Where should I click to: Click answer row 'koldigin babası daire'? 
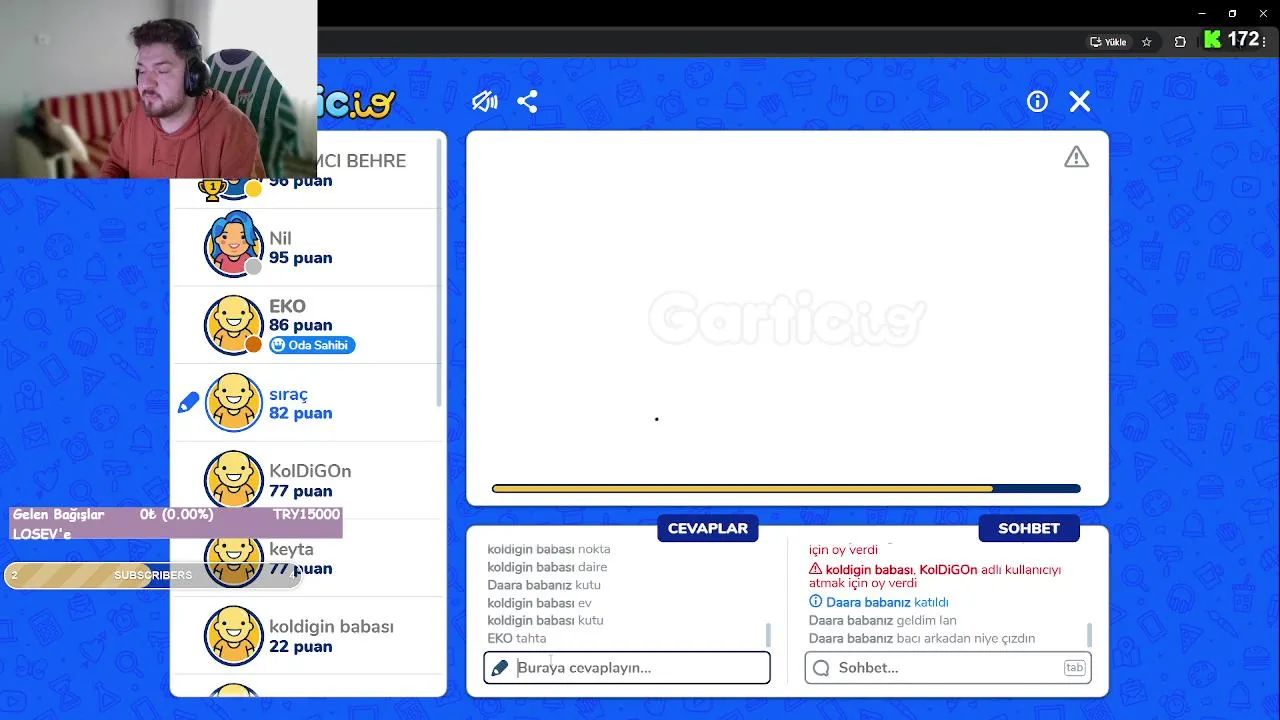point(547,567)
